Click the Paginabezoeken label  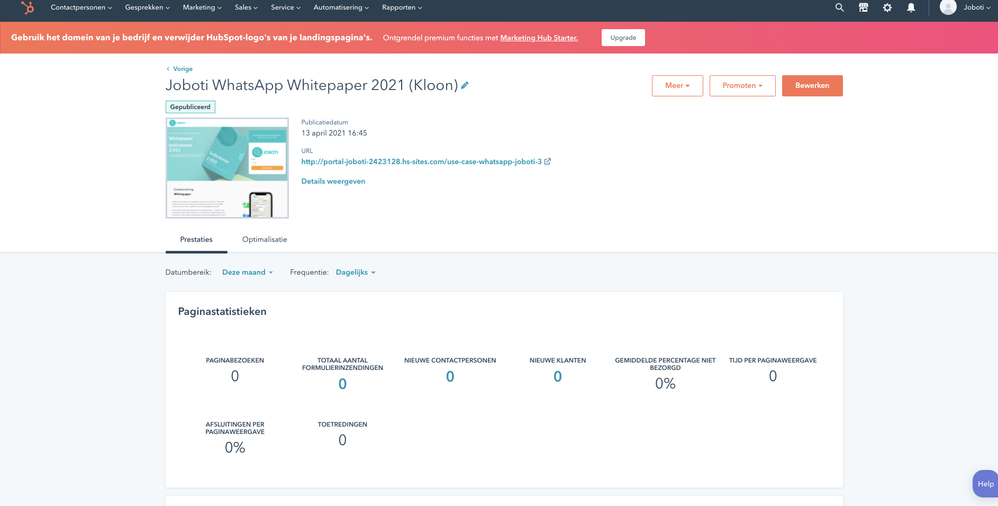235,360
